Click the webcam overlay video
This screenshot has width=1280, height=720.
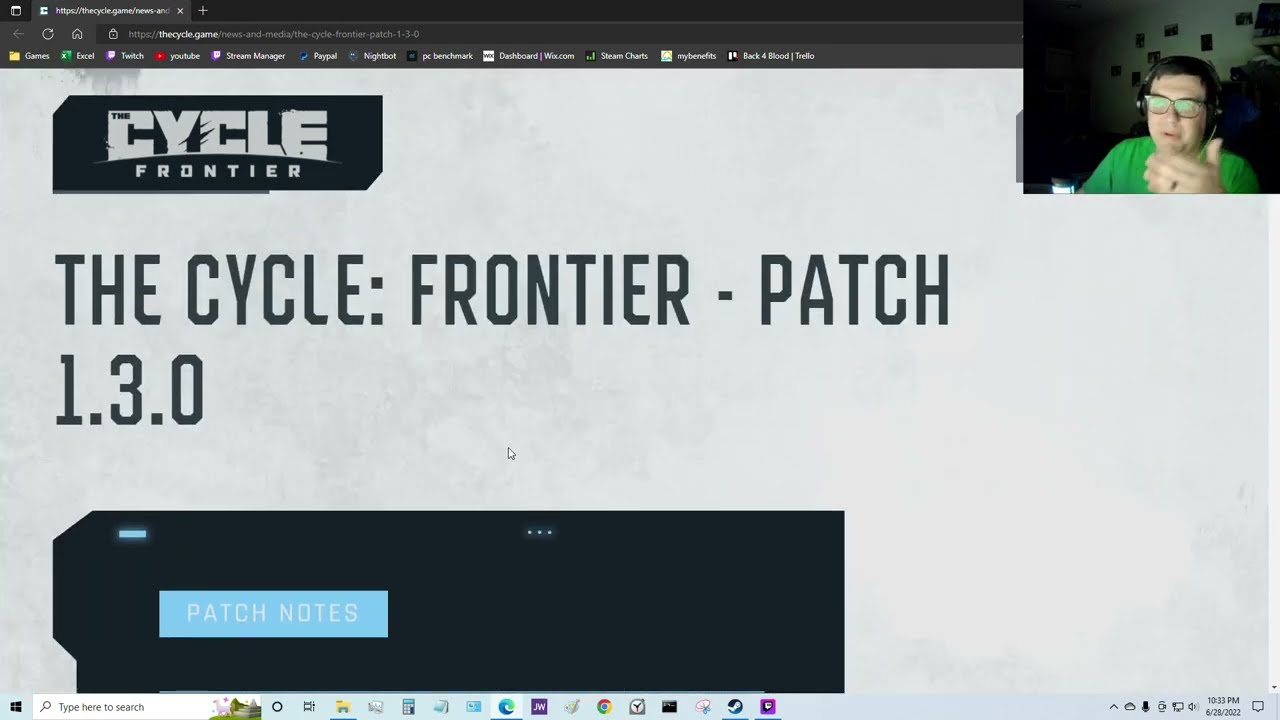pyautogui.click(x=1151, y=97)
